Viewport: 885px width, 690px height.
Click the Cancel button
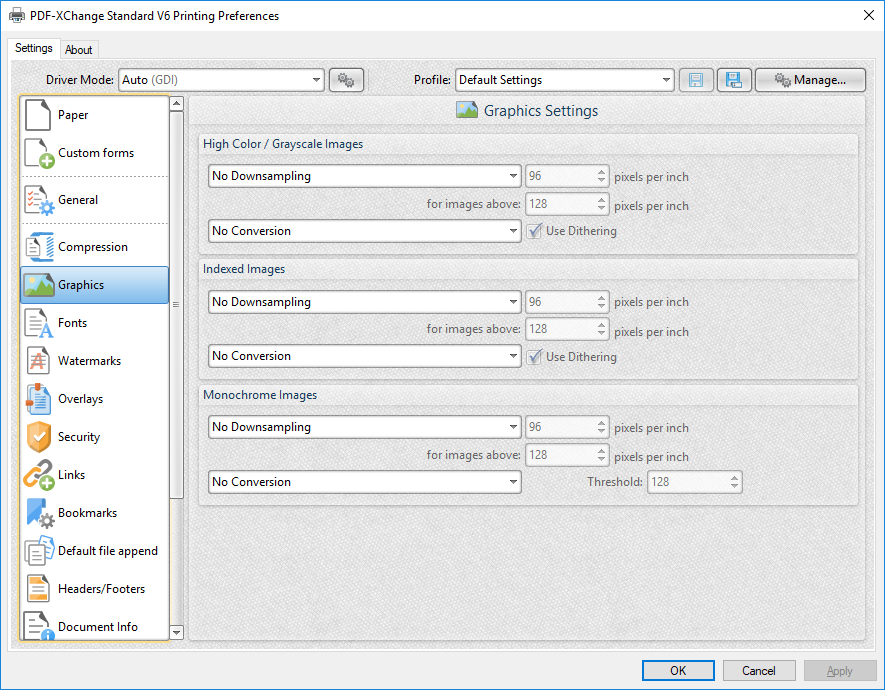(x=759, y=671)
